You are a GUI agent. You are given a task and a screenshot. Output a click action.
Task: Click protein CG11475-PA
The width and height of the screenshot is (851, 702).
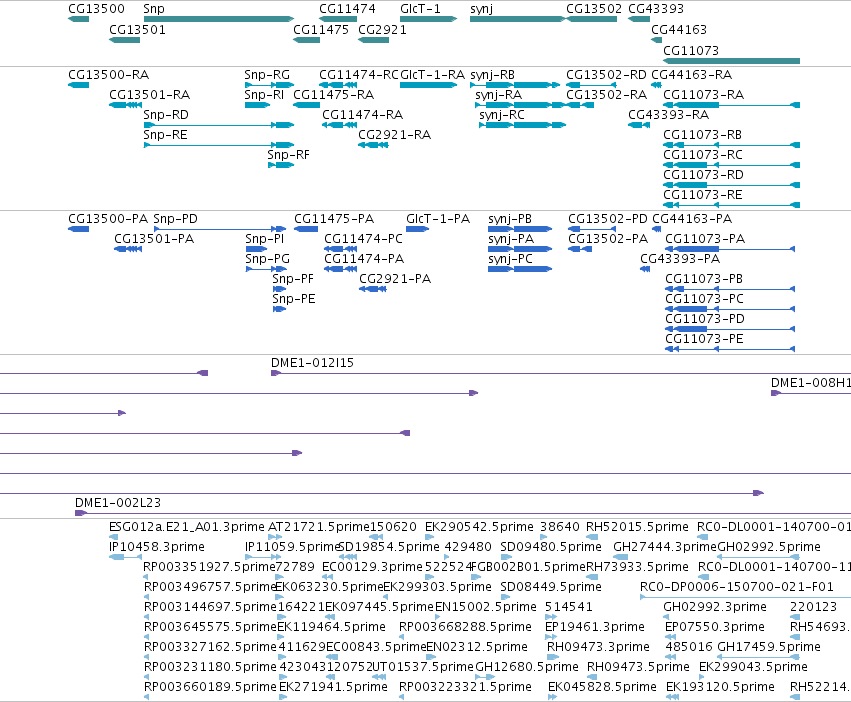(306, 229)
